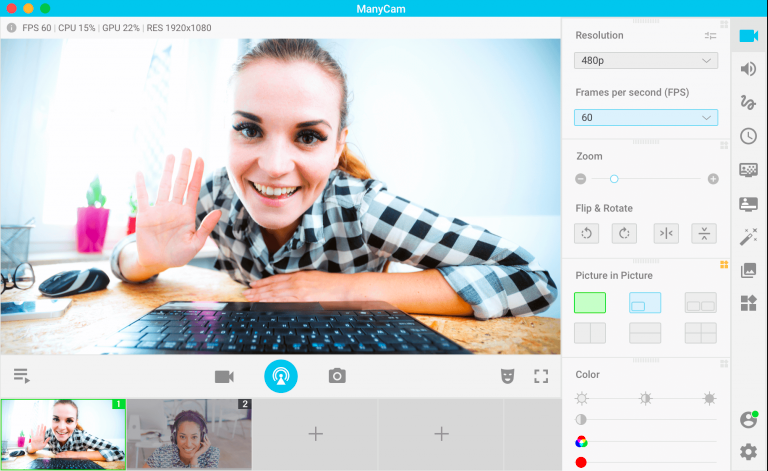Add source to third preset slot
Image resolution: width=768 pixels, height=471 pixels.
[x=315, y=434]
